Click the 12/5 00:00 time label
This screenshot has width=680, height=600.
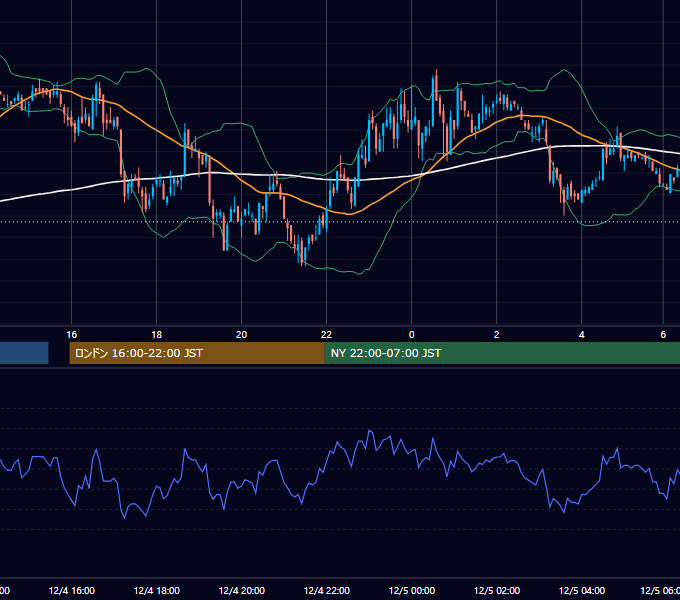pyautogui.click(x=412, y=590)
